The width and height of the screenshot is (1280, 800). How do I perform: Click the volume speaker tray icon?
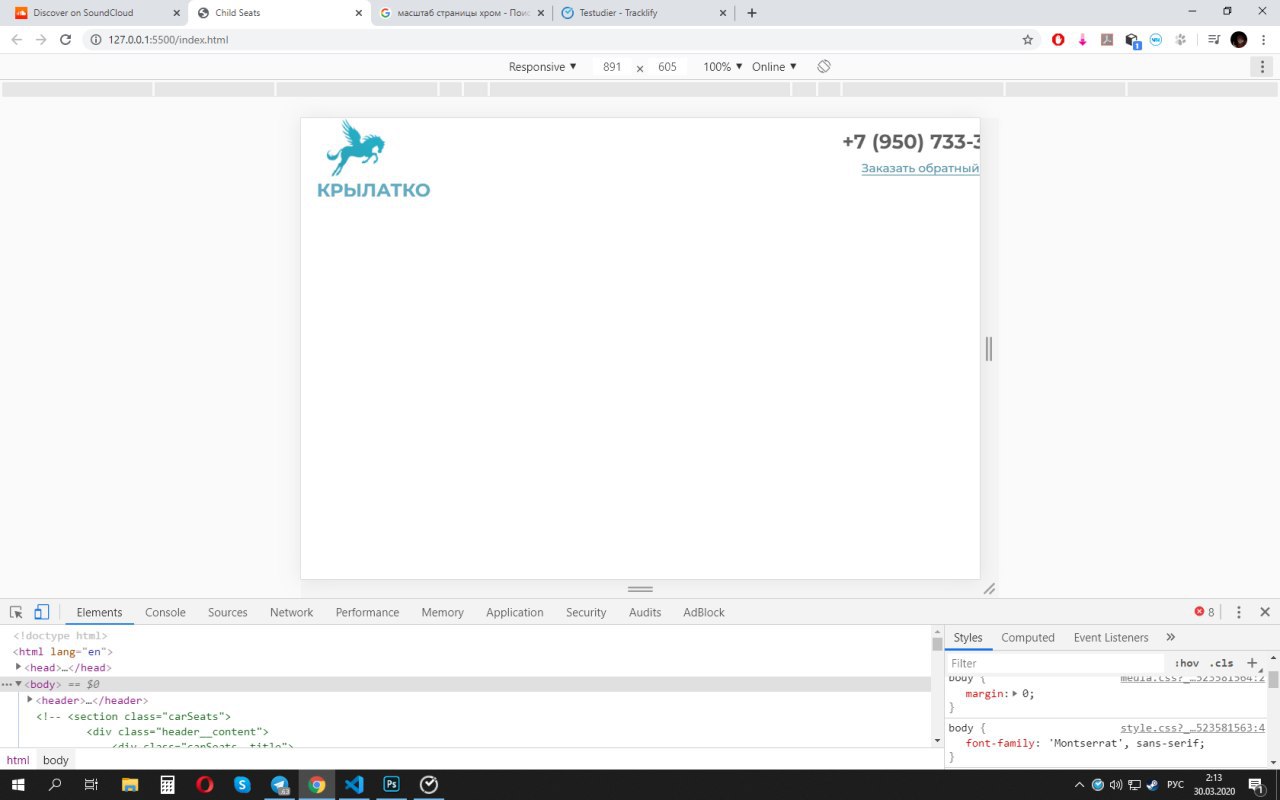click(1115, 785)
